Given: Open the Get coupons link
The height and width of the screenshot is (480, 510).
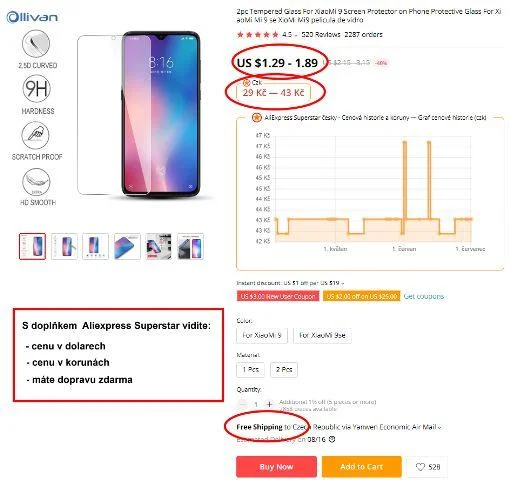Looking at the screenshot, I should pyautogui.click(x=424, y=296).
